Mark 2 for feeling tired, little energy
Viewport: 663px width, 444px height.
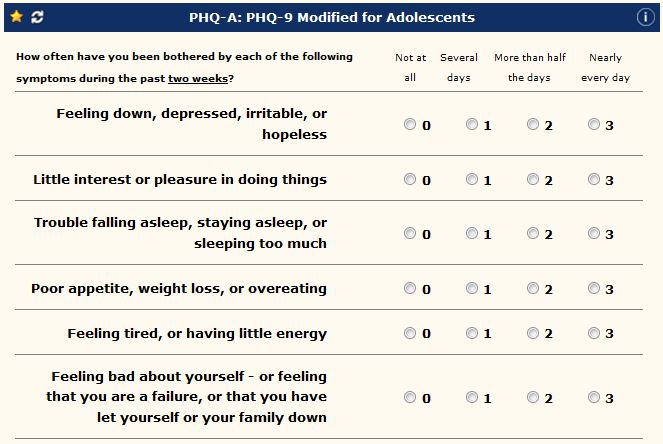coord(533,333)
